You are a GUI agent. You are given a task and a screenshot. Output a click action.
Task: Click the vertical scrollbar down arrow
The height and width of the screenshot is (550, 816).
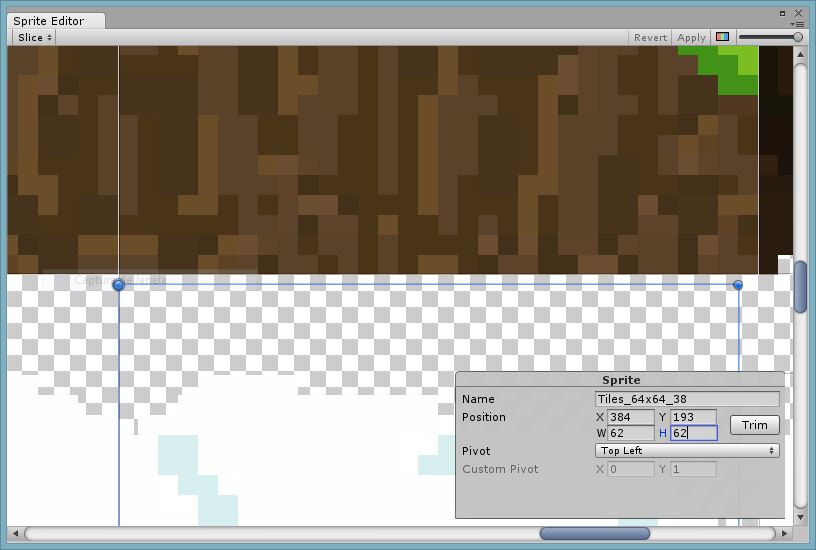click(800, 517)
